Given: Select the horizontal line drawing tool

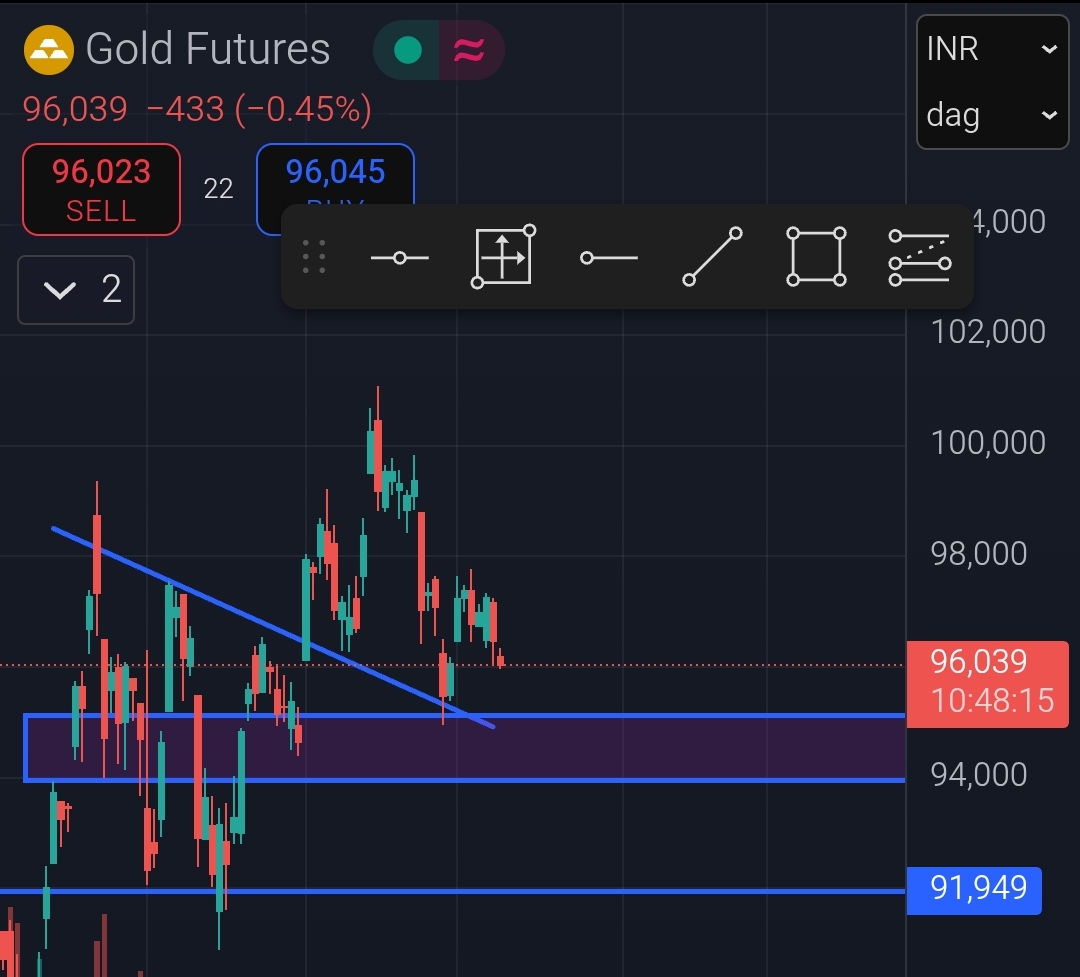Looking at the screenshot, I should (399, 258).
